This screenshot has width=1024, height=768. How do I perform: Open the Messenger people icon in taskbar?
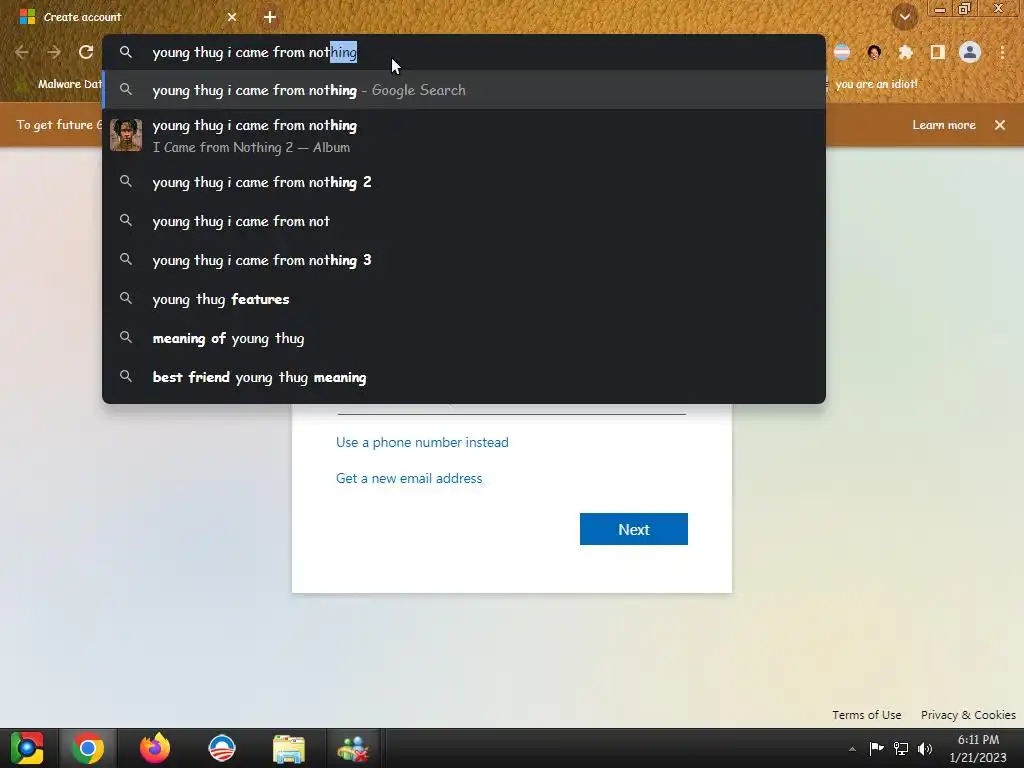click(353, 748)
